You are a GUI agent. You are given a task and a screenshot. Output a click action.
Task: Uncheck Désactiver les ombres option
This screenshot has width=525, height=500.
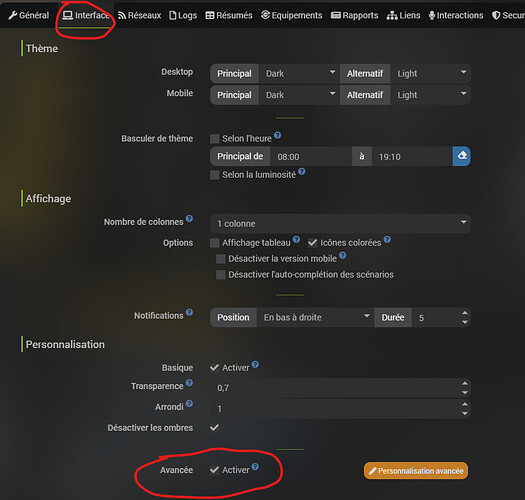(214, 428)
